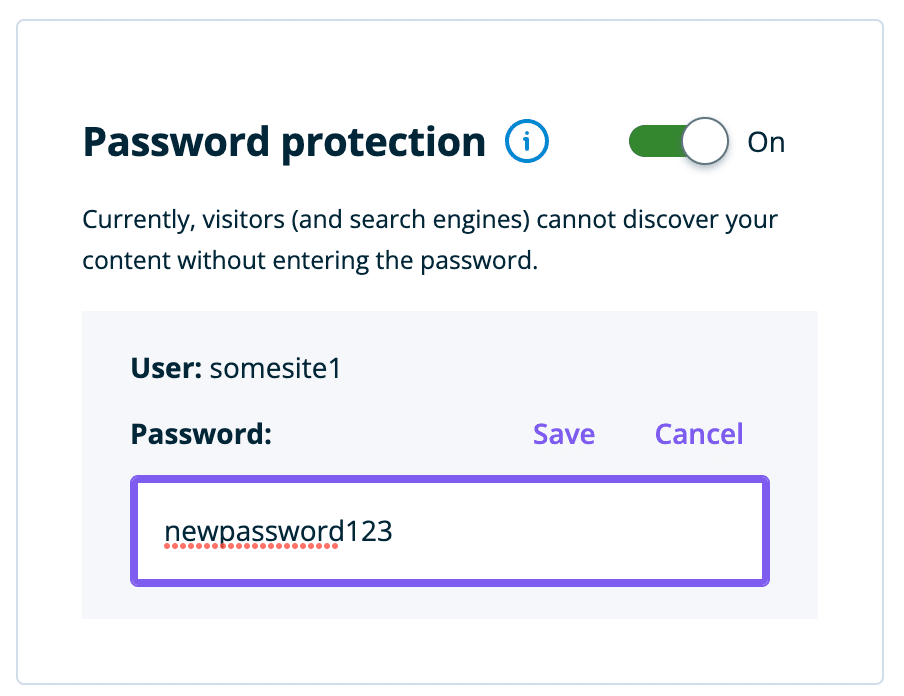Click the word 'protection' in the heading
Image resolution: width=904 pixels, height=696 pixels.
tap(384, 142)
